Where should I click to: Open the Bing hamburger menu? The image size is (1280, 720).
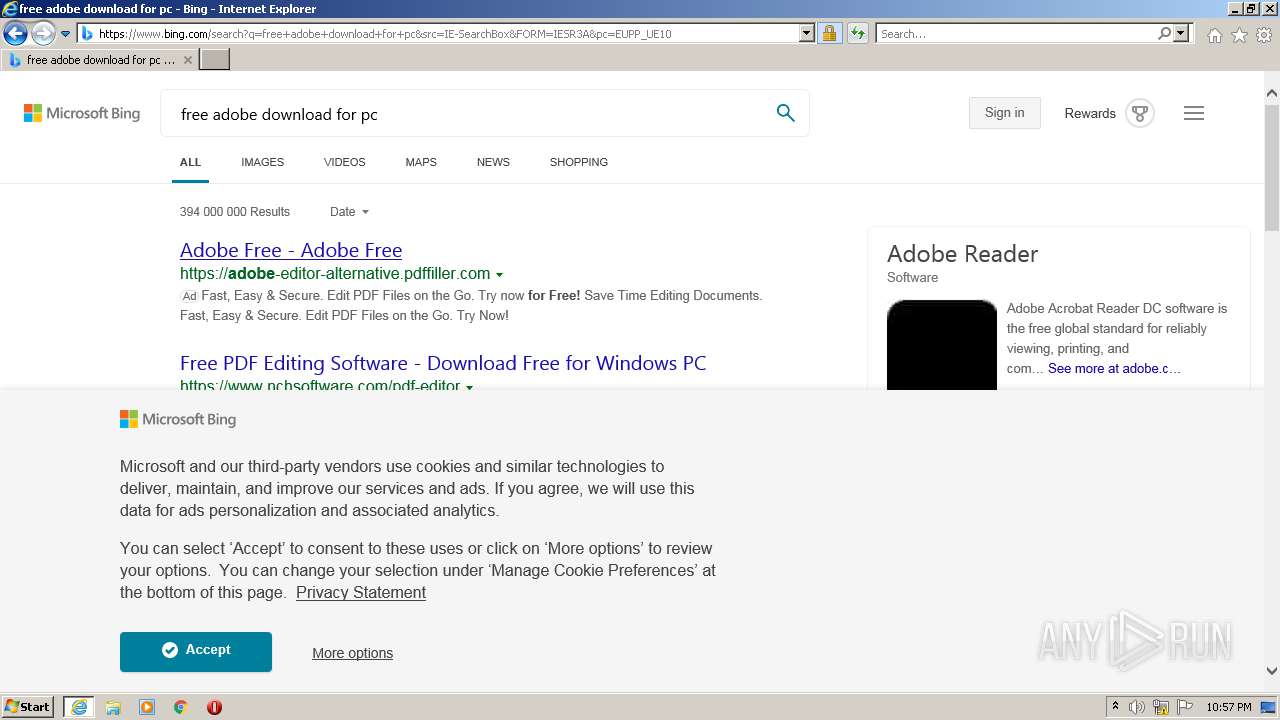pos(1194,113)
